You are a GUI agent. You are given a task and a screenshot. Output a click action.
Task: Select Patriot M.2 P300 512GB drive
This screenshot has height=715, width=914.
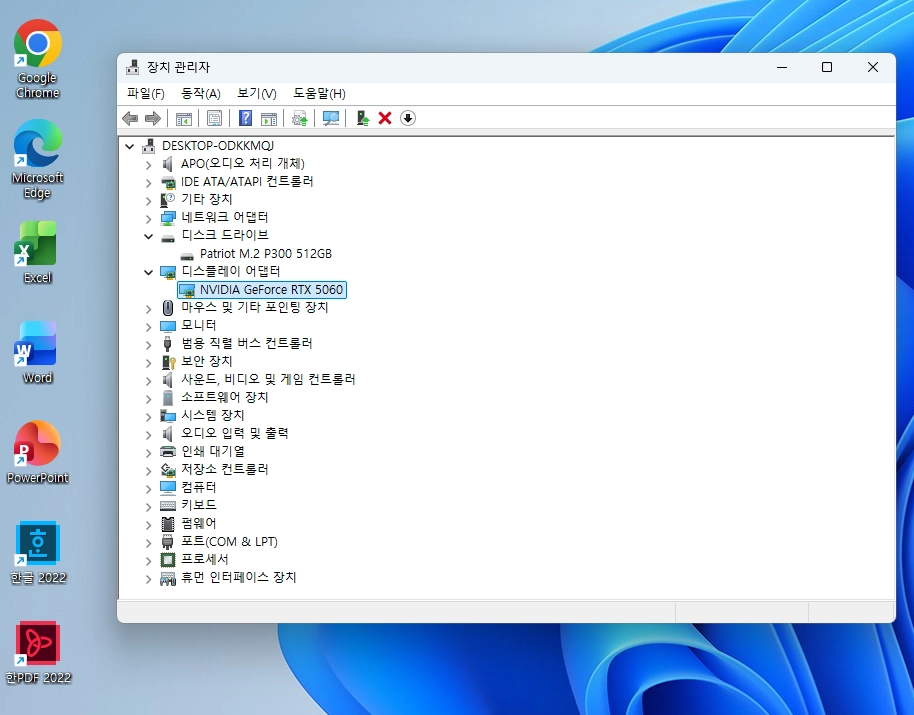pyautogui.click(x=266, y=253)
